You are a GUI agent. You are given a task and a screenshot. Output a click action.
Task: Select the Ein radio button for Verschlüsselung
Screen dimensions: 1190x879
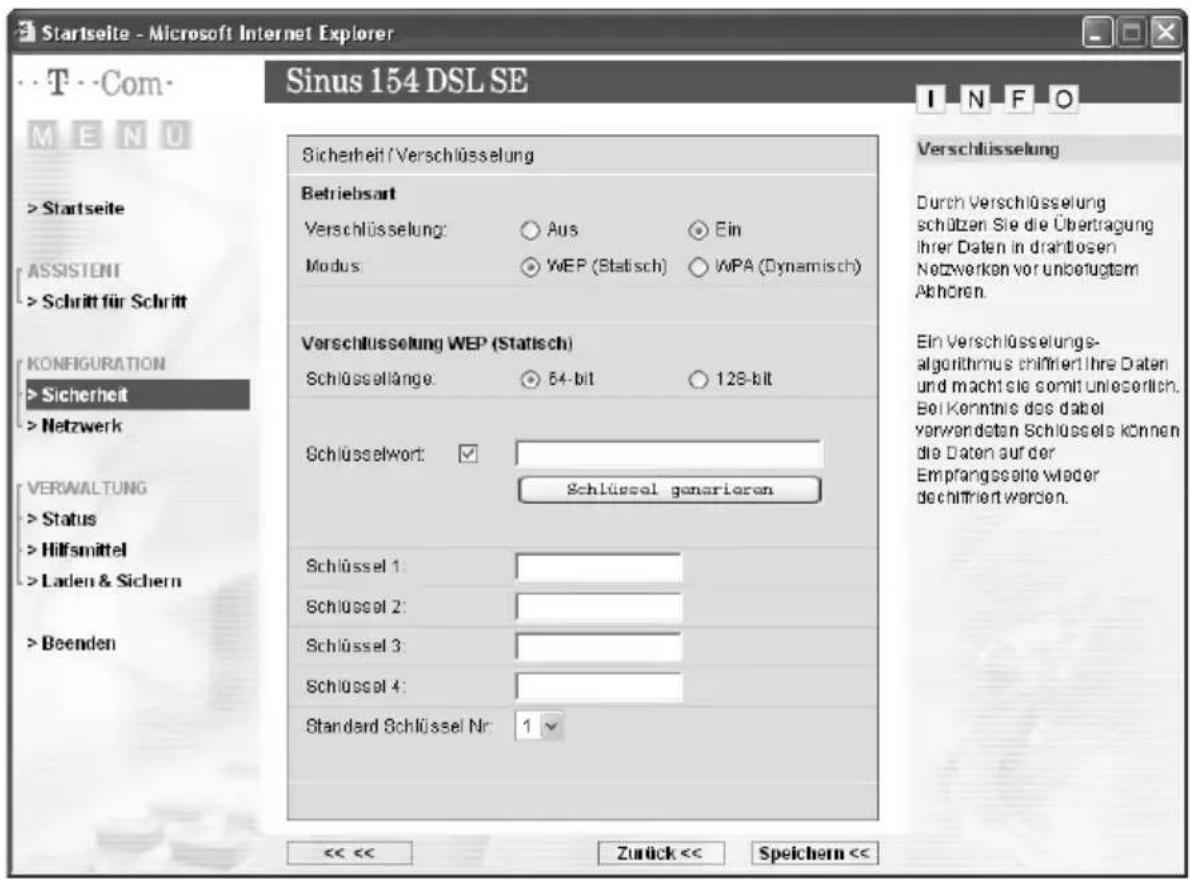point(697,230)
